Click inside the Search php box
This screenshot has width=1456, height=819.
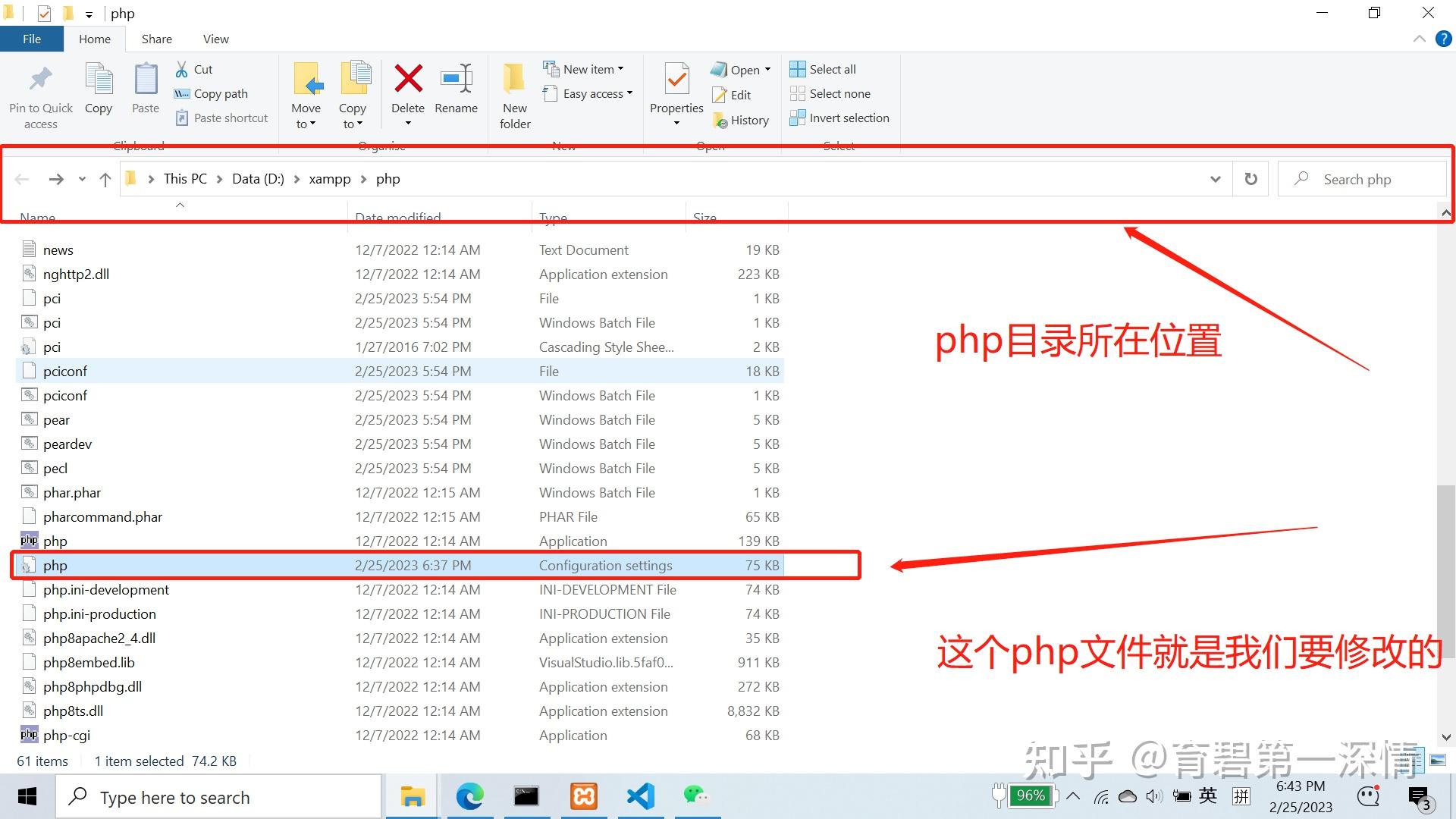1365,179
